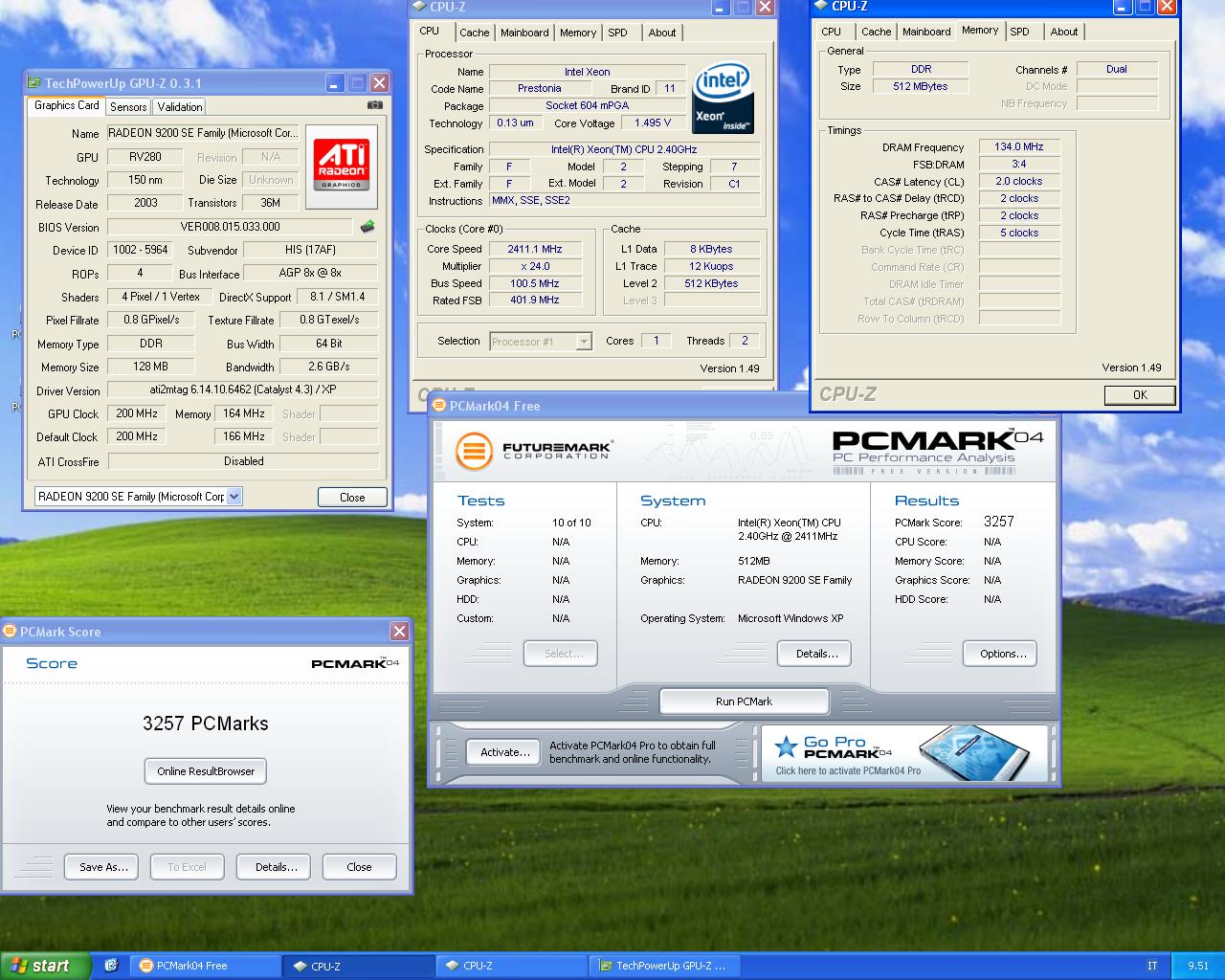1225x980 pixels.
Task: Click the Run PCMark button
Action: (744, 702)
